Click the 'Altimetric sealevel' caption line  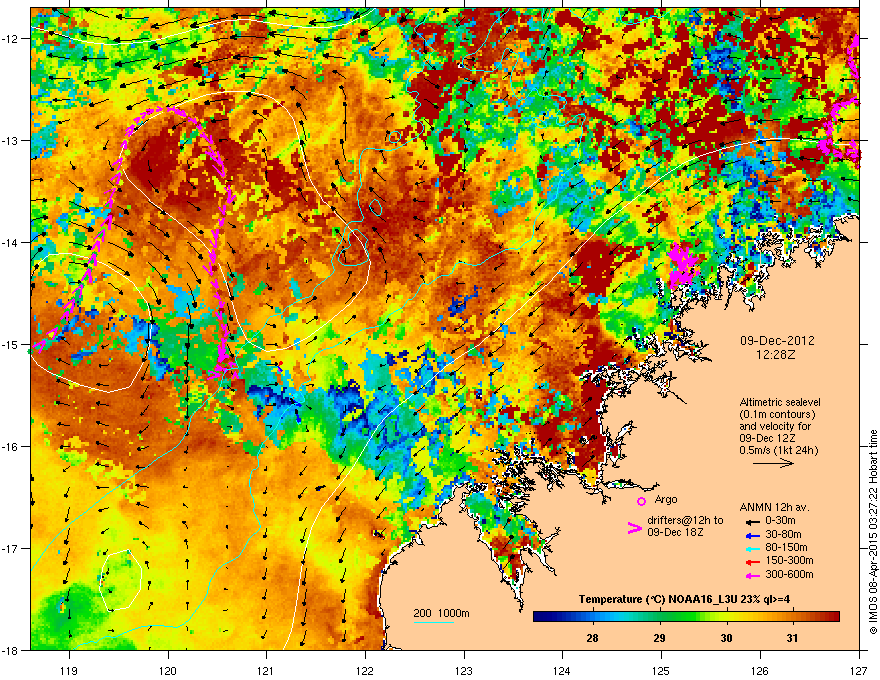point(780,402)
